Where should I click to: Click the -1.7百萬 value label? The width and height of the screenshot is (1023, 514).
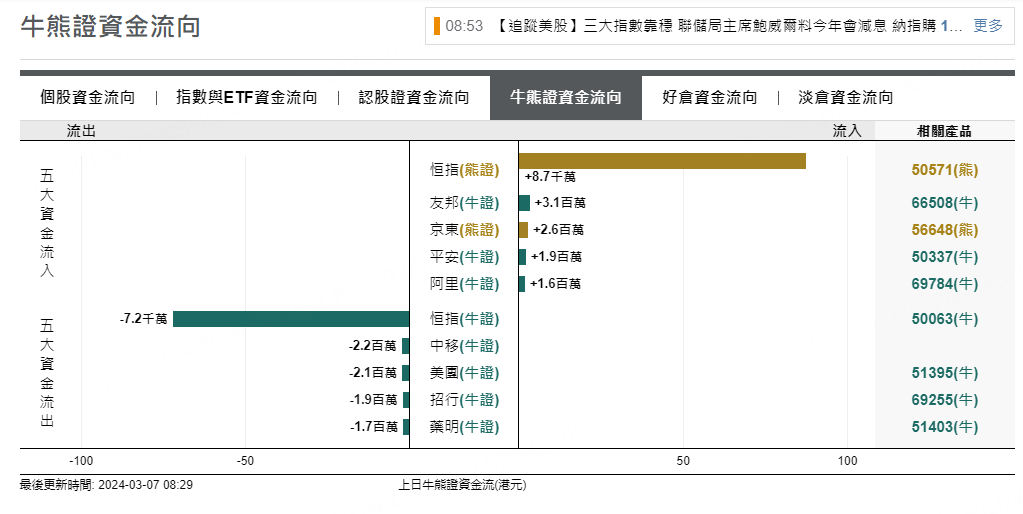coord(374,427)
